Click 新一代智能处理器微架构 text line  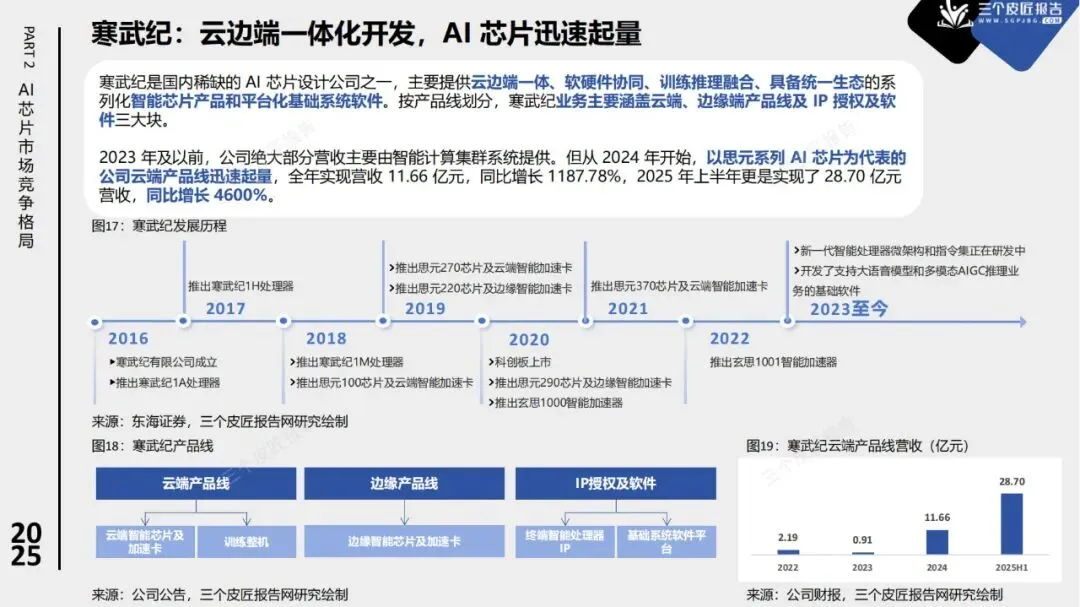909,251
